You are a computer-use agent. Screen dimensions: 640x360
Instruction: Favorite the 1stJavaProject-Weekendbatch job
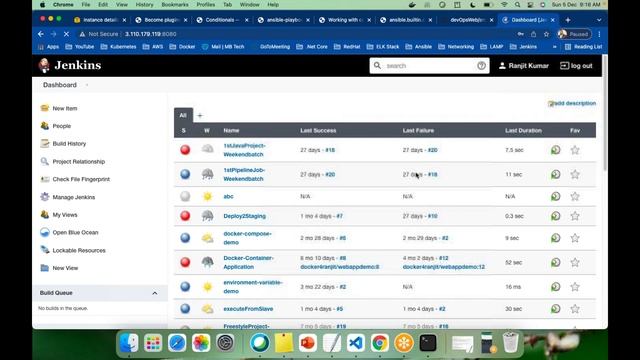(575, 150)
